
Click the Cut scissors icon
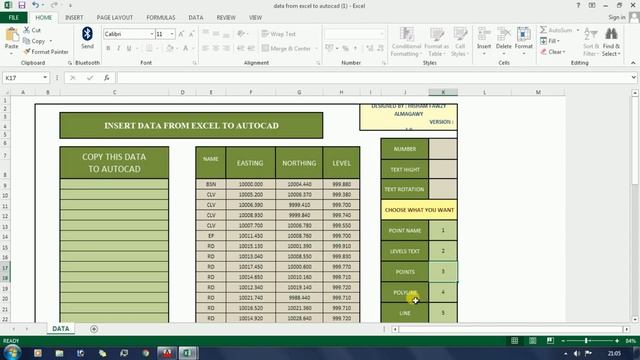click(x=27, y=30)
